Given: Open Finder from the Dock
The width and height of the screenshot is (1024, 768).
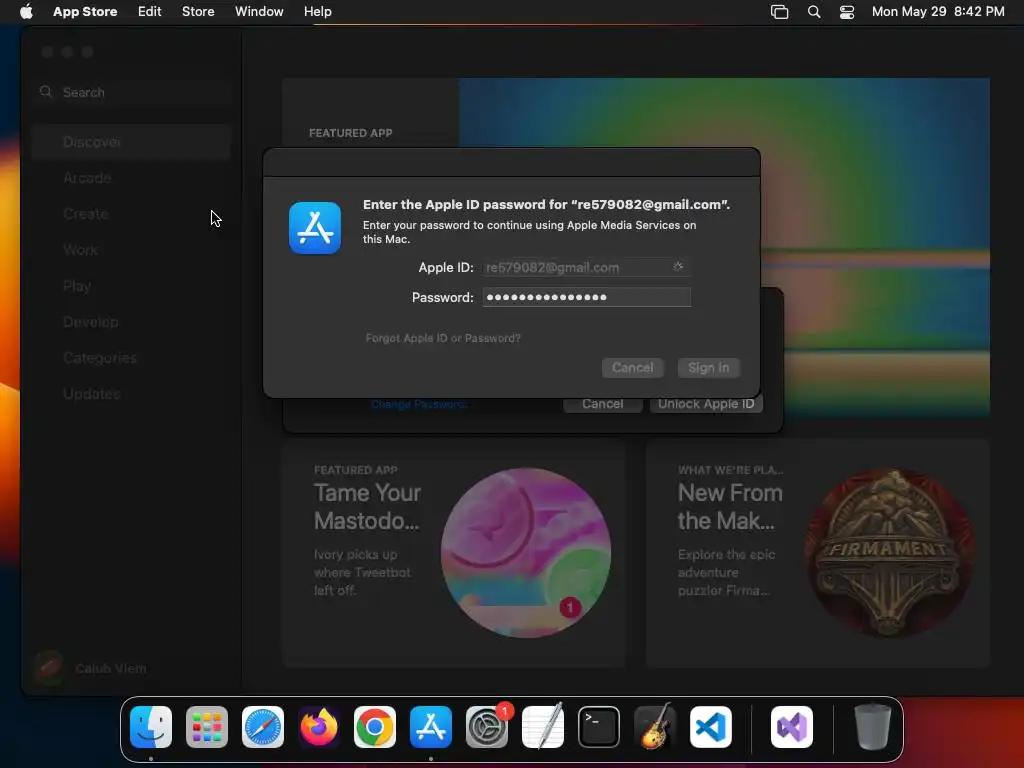Looking at the screenshot, I should coord(151,727).
